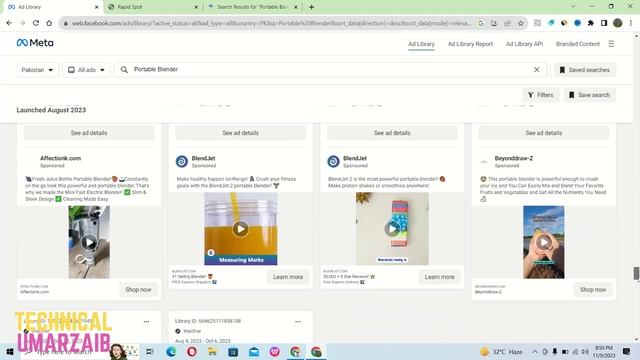
Task: See ad details above first BlendJet ad
Action: point(240,133)
